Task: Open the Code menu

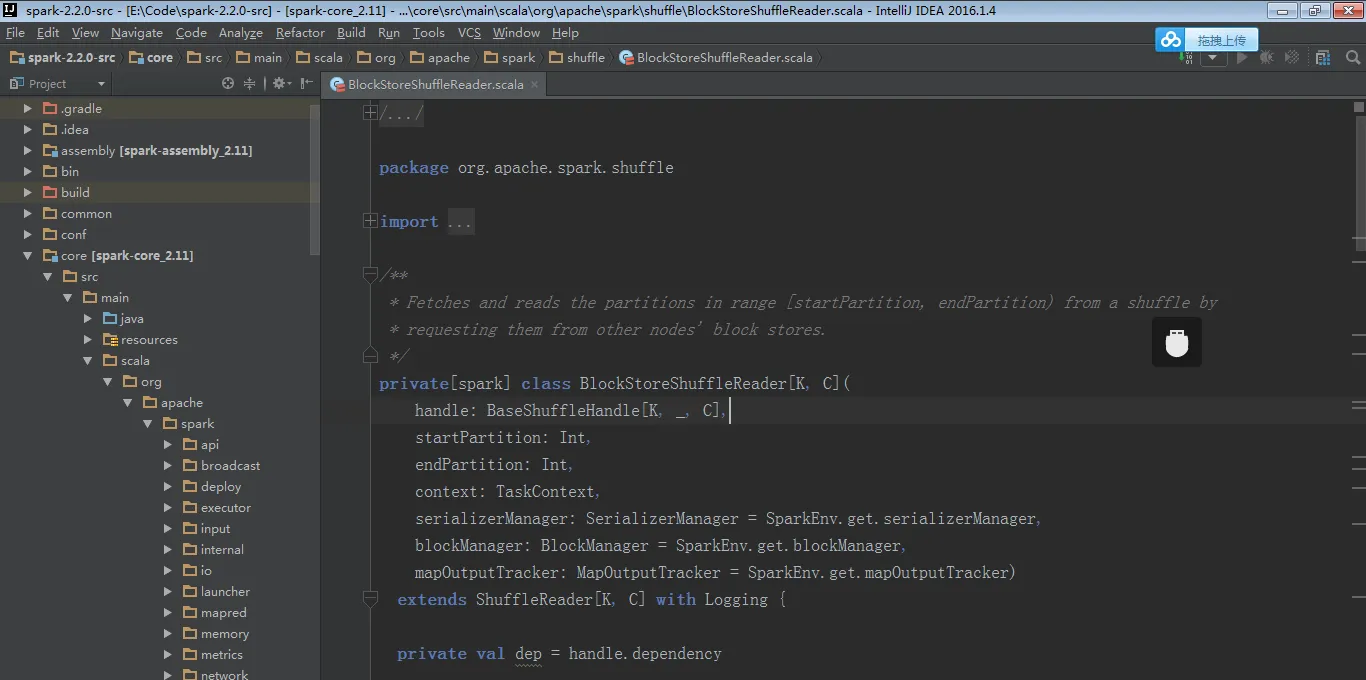Action: click(191, 33)
